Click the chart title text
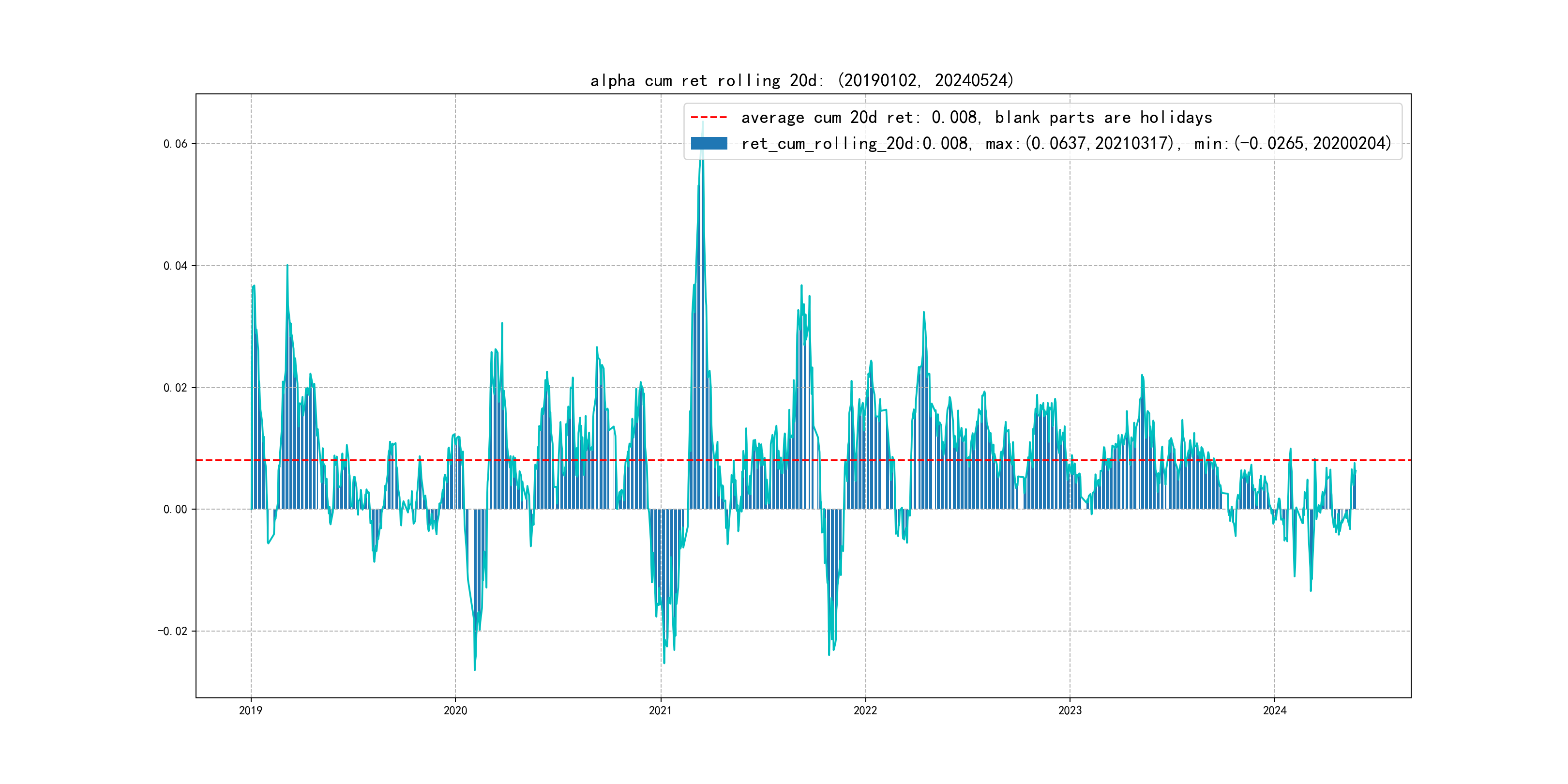Viewport: 1568px width, 784px height. click(801, 81)
